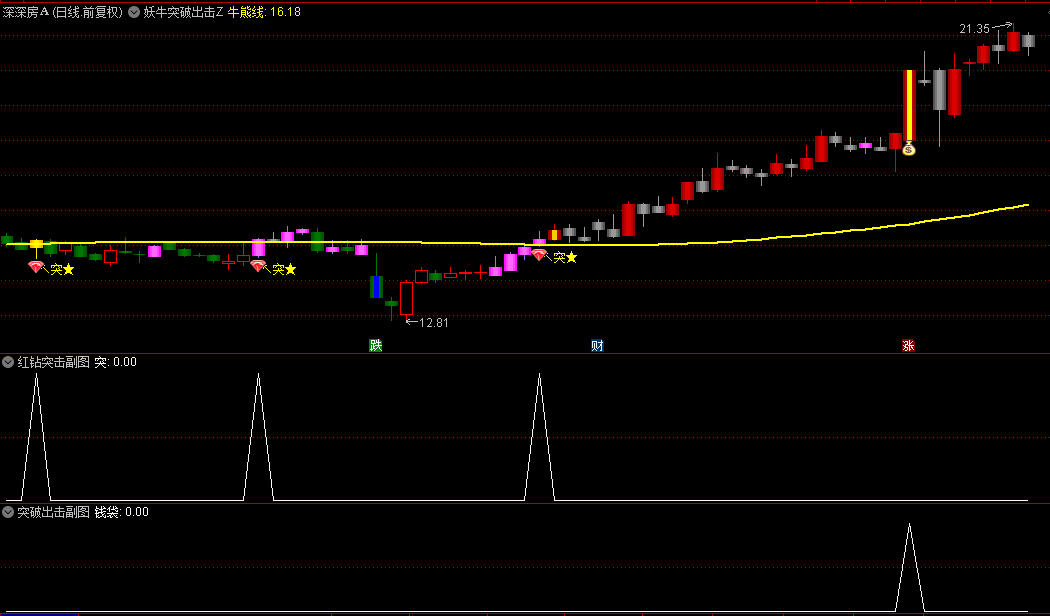Click the second white spike in 红钻突击副图
This screenshot has width=1050, height=616.
258,435
